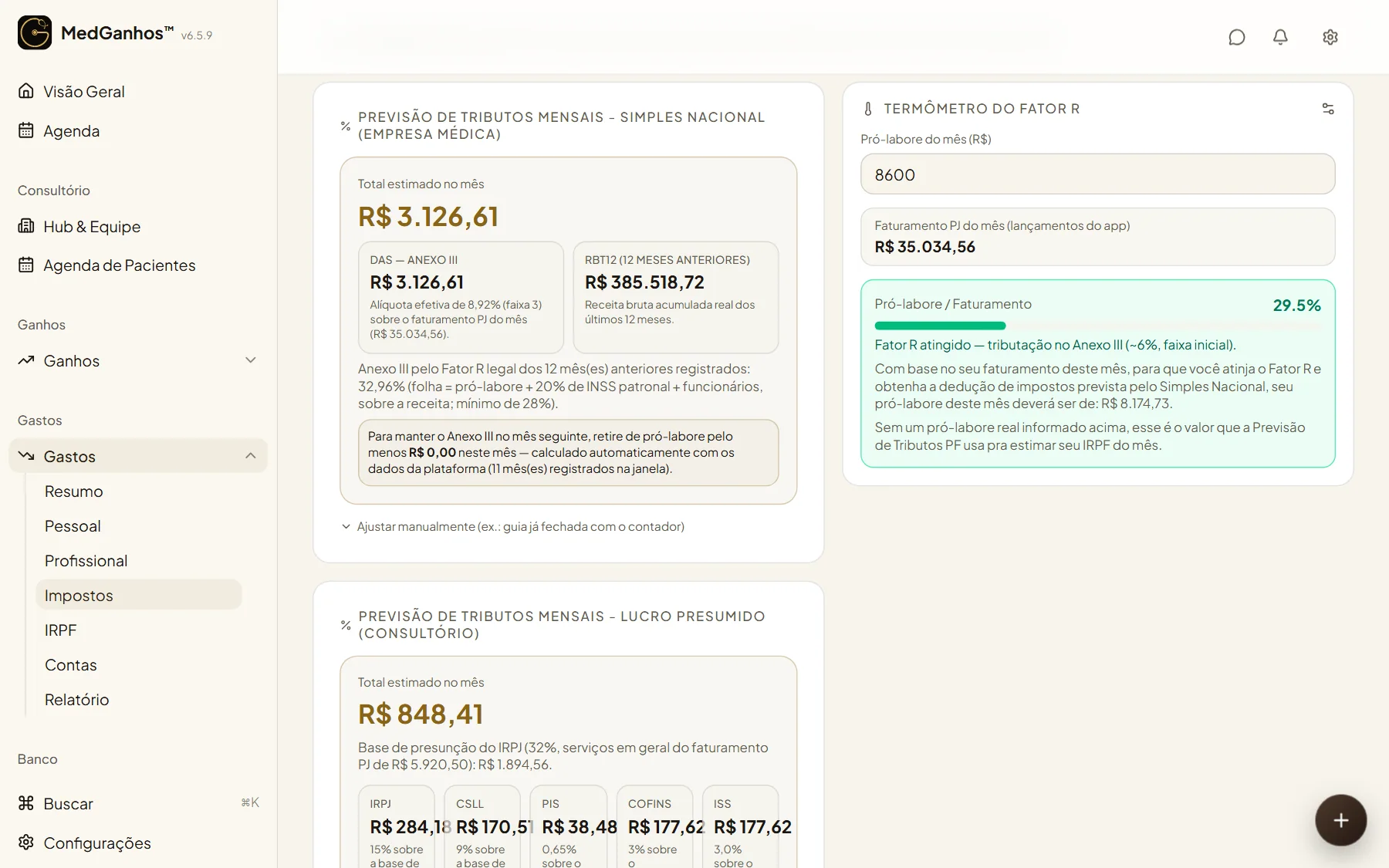Click the Gastos trending-down icon
The image size is (1389, 868).
click(x=26, y=456)
